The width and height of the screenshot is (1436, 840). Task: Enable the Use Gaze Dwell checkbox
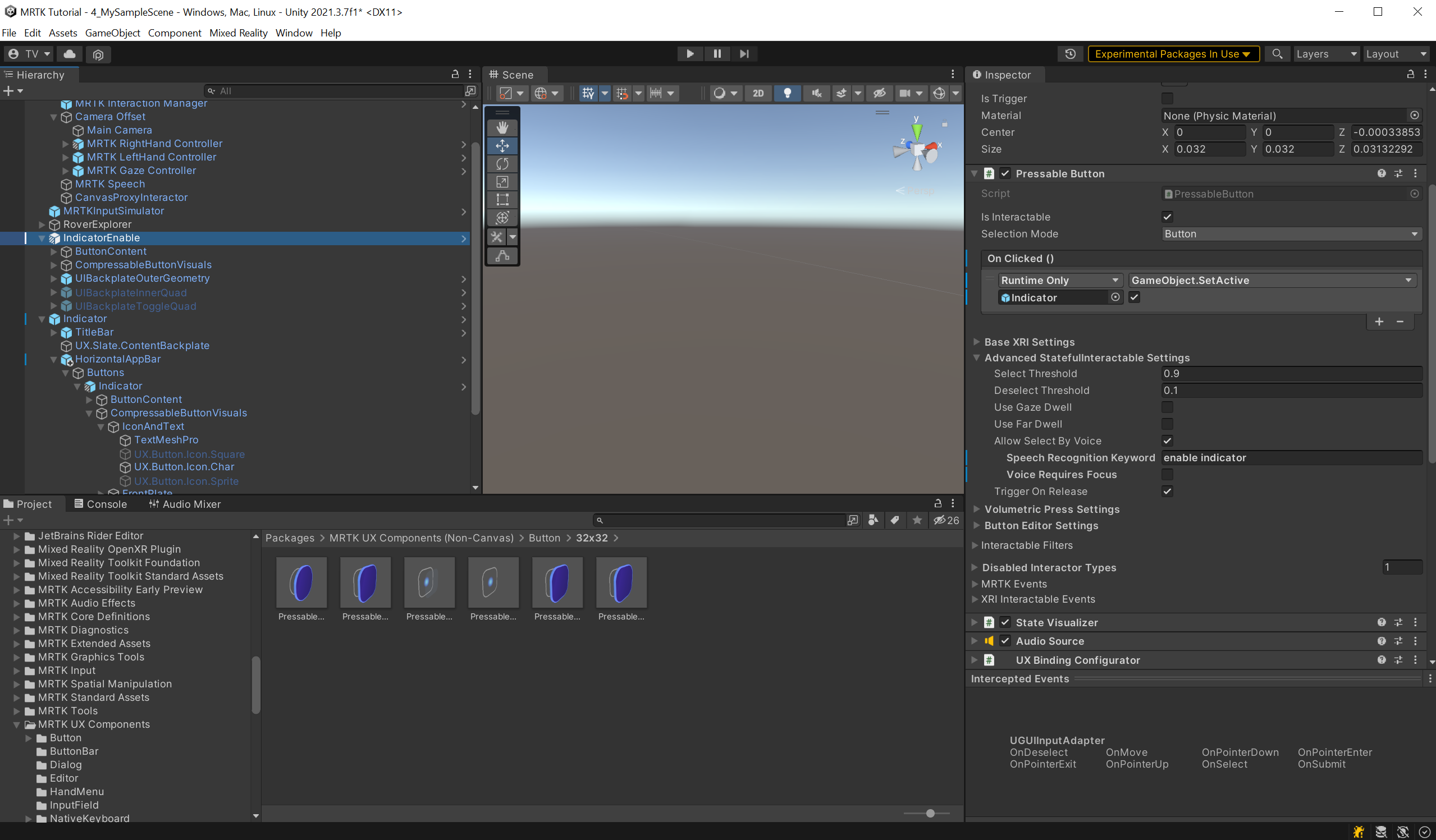(1167, 407)
